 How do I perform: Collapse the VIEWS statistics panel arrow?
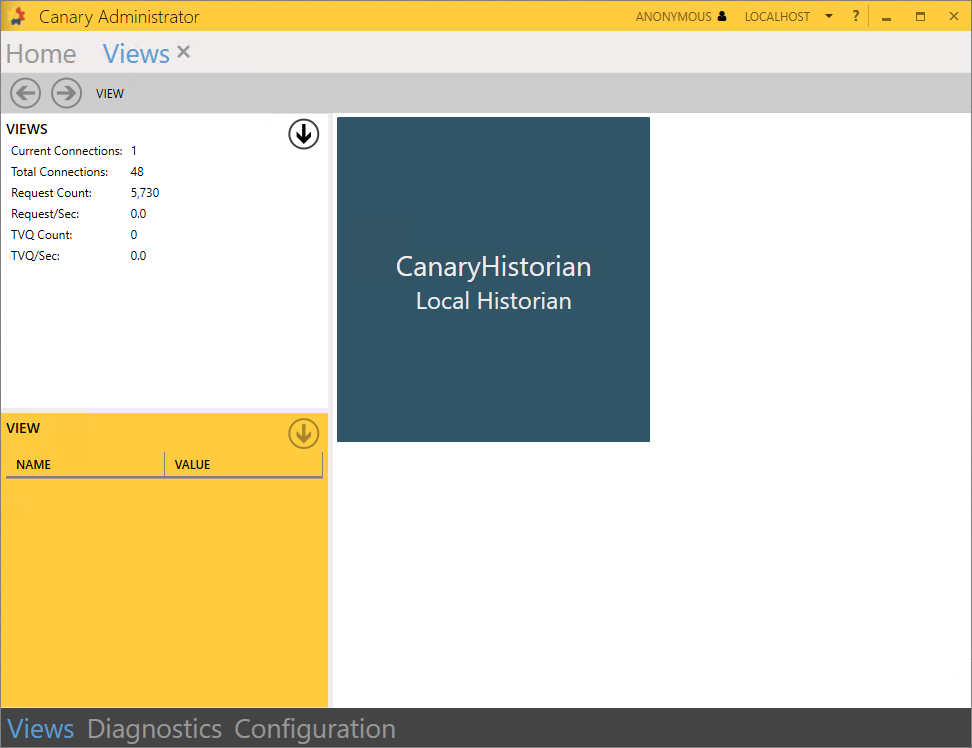coord(303,134)
